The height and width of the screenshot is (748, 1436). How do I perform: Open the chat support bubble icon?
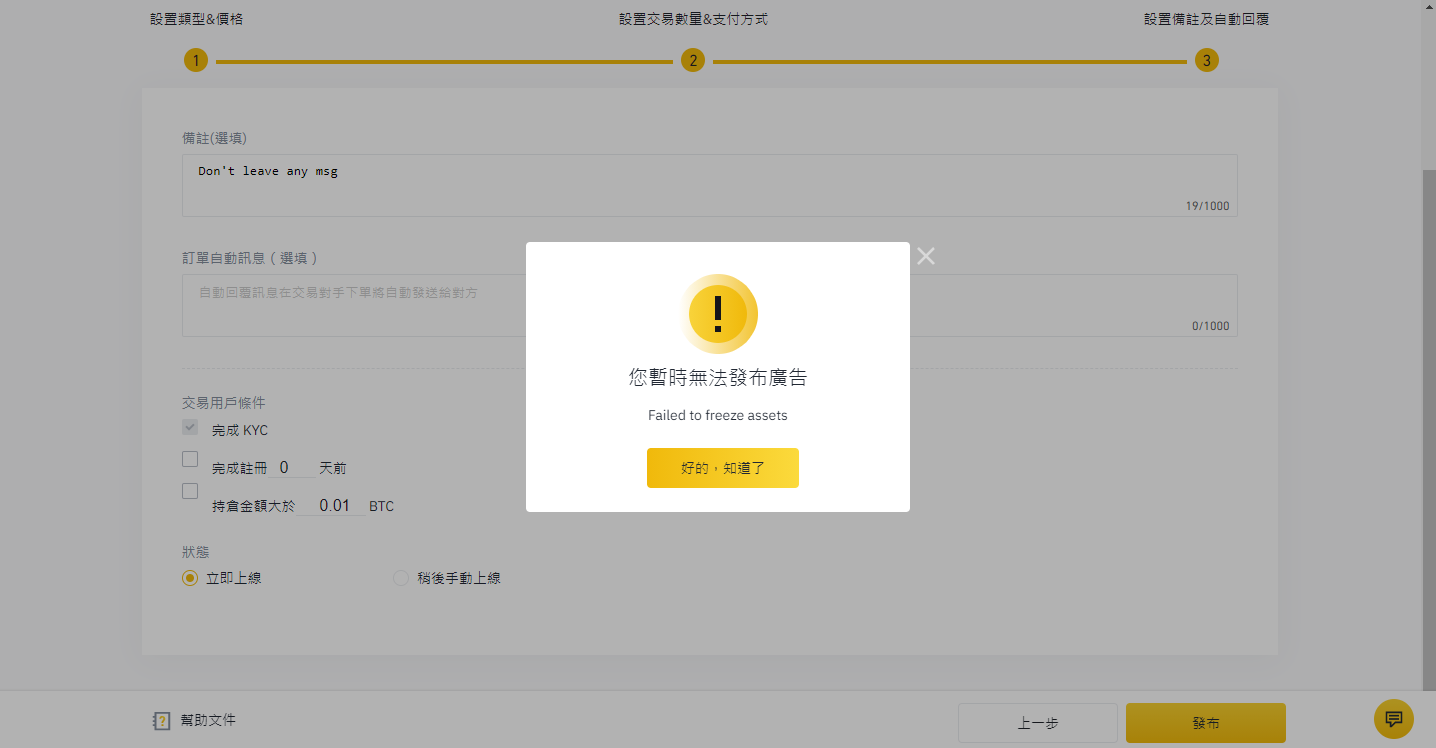pos(1393,719)
